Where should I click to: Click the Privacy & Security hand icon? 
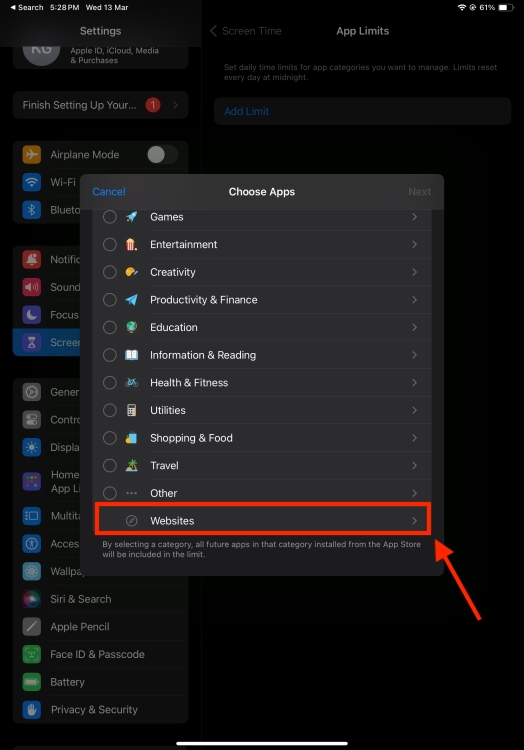point(32,710)
